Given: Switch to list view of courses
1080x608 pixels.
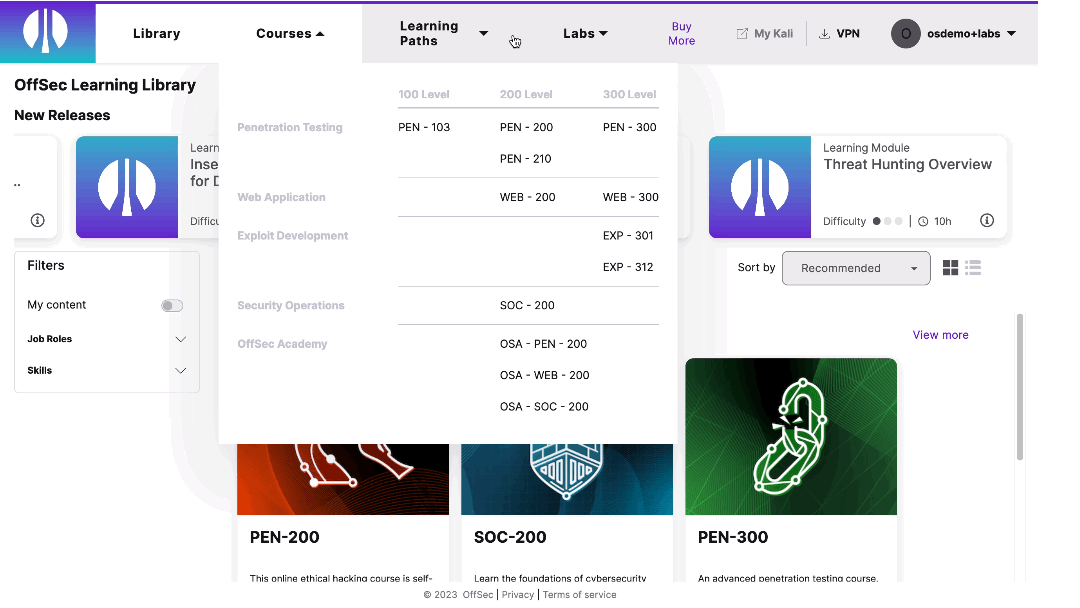Looking at the screenshot, I should point(972,267).
